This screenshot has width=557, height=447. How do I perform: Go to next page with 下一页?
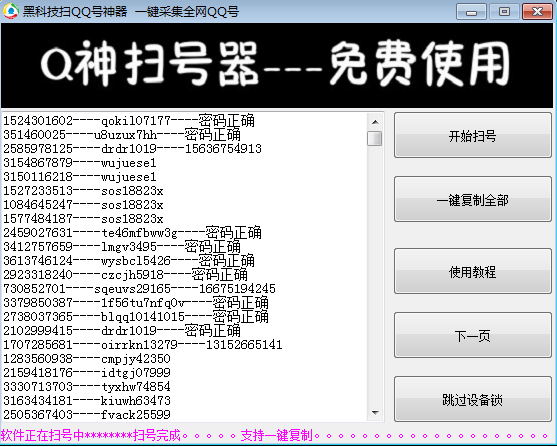point(472,335)
